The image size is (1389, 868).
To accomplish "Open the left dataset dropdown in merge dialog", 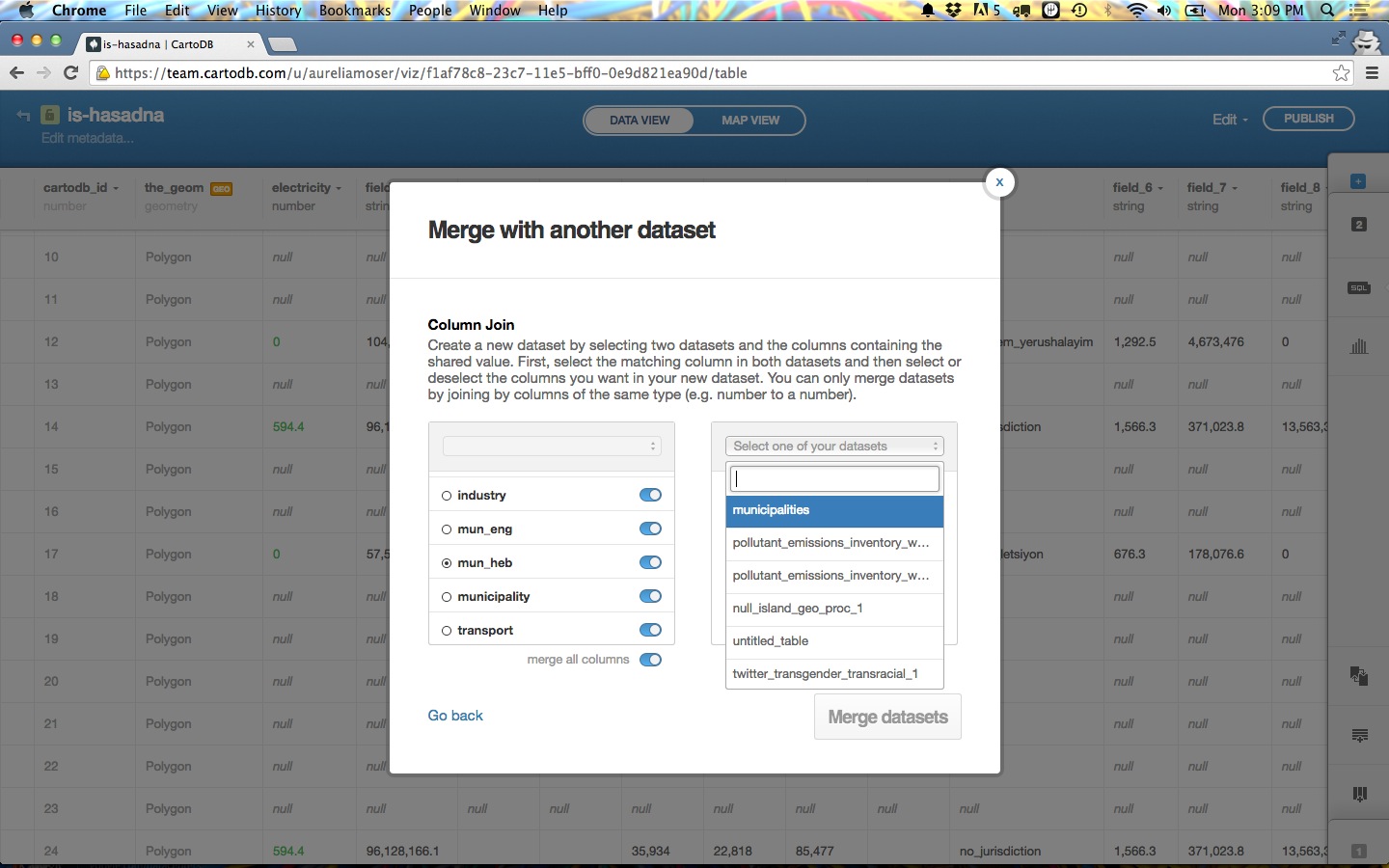I will point(552,446).
